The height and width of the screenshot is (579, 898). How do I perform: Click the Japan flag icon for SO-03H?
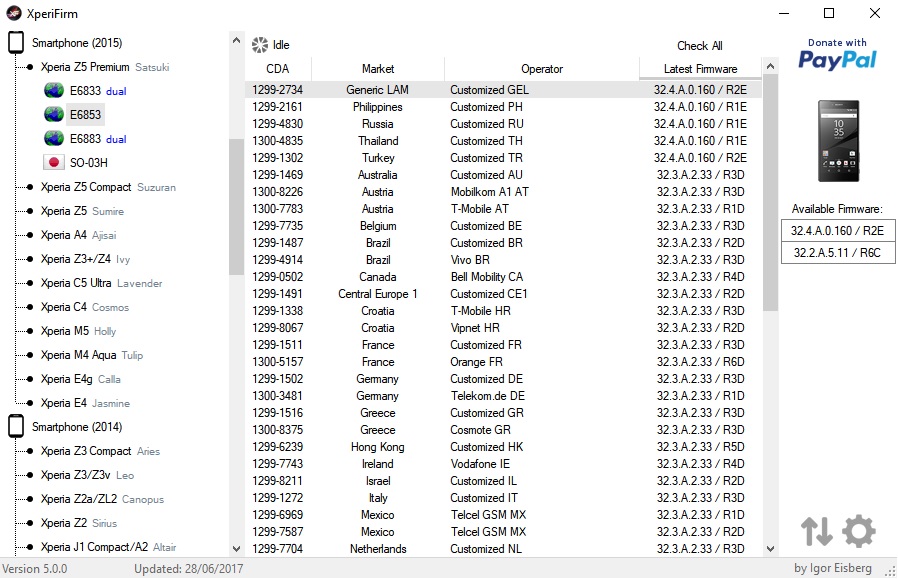54,163
